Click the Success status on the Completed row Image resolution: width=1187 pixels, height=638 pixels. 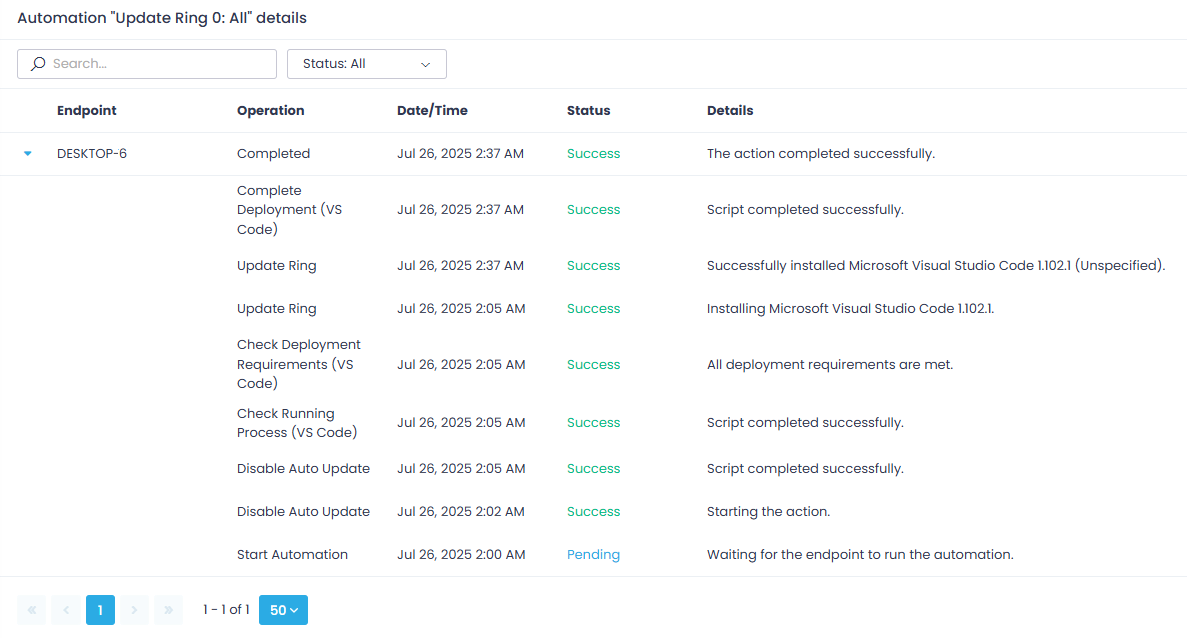(x=593, y=153)
